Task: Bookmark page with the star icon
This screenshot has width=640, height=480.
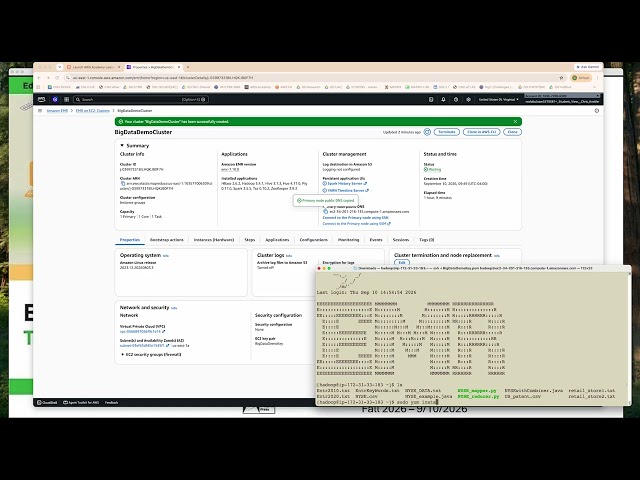Action: (562, 78)
